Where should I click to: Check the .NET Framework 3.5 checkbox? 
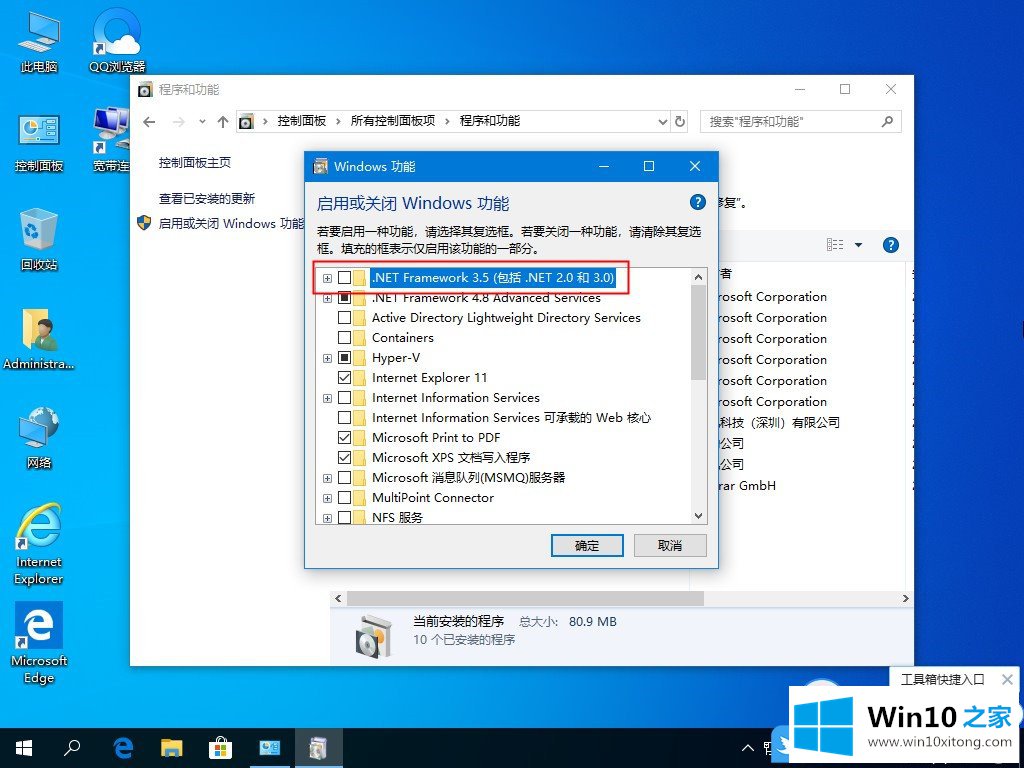point(344,278)
